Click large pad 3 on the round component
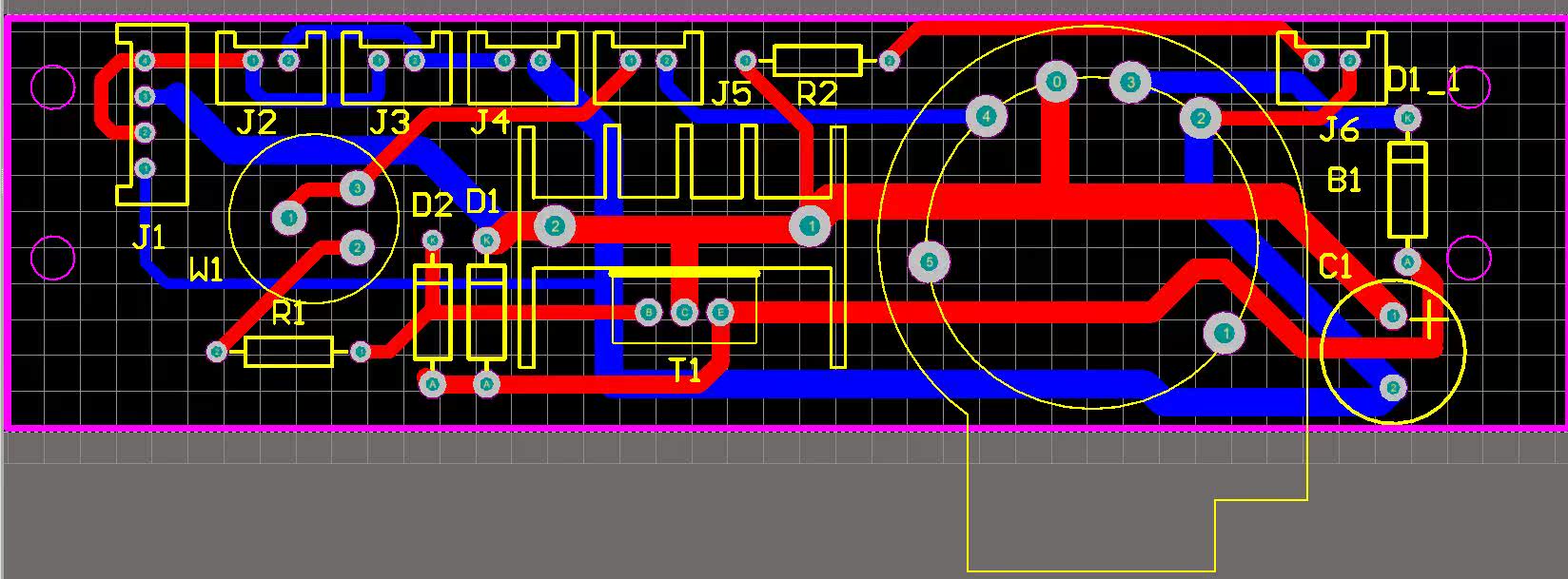Screen dimensions: 1568x579 1129,83
